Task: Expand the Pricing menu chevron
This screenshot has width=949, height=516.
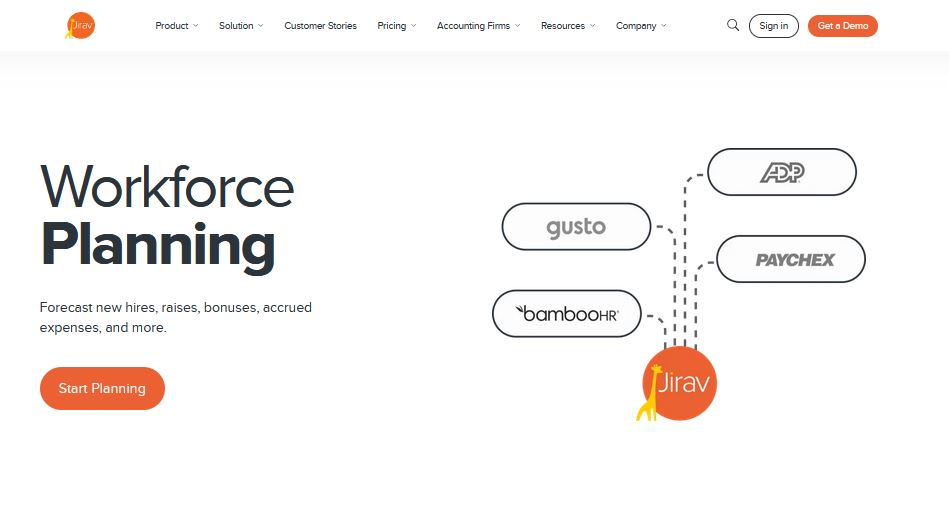Action: coord(413,26)
